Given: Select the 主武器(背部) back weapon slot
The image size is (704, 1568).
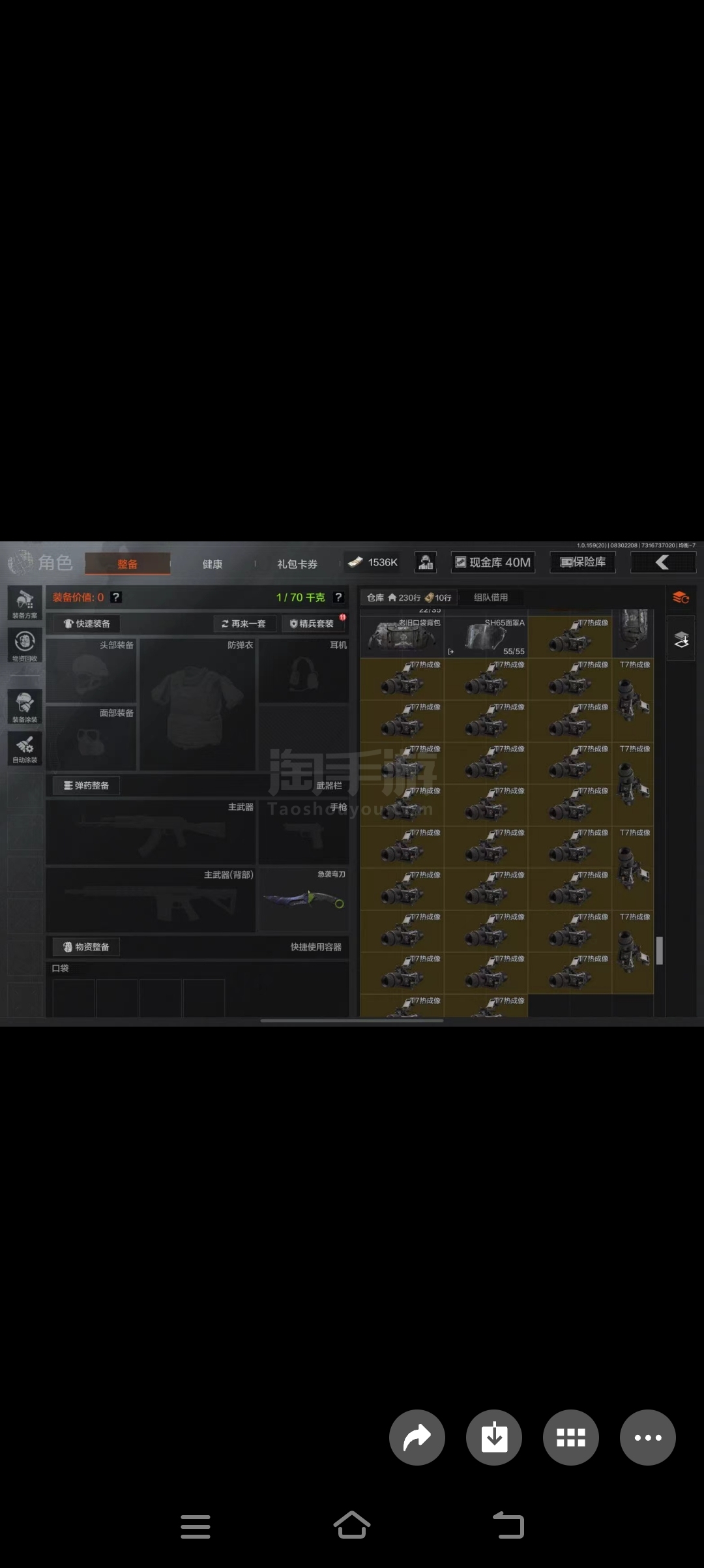Looking at the screenshot, I should tap(151, 900).
